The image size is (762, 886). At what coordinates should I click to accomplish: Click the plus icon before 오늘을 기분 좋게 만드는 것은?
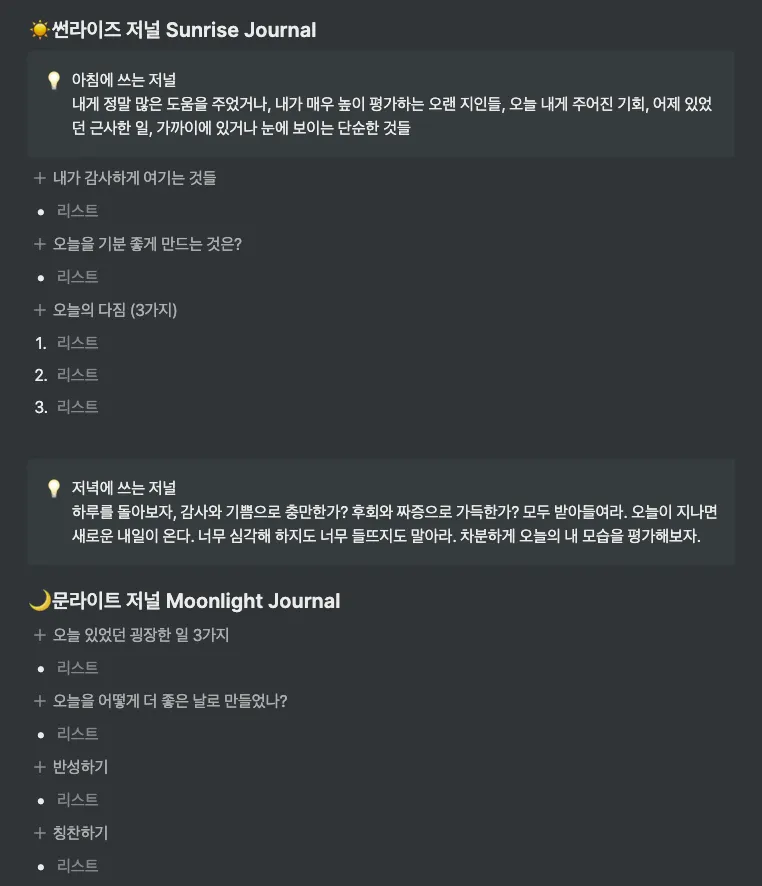(x=40, y=244)
